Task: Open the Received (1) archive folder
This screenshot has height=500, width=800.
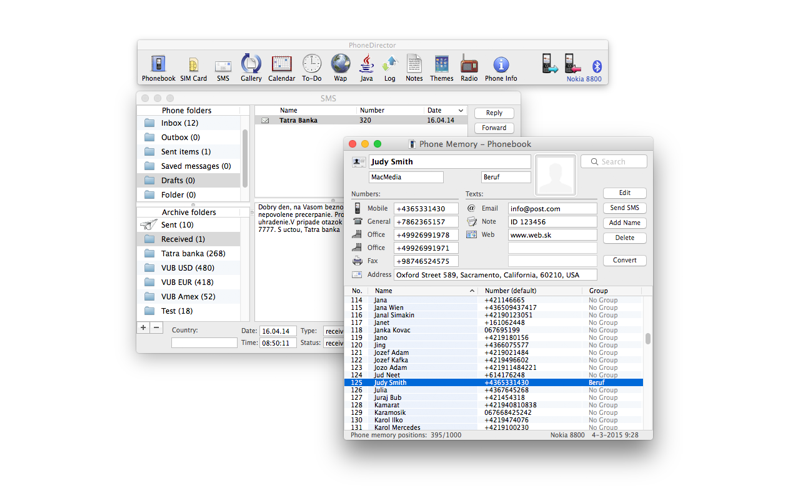Action: coord(189,239)
